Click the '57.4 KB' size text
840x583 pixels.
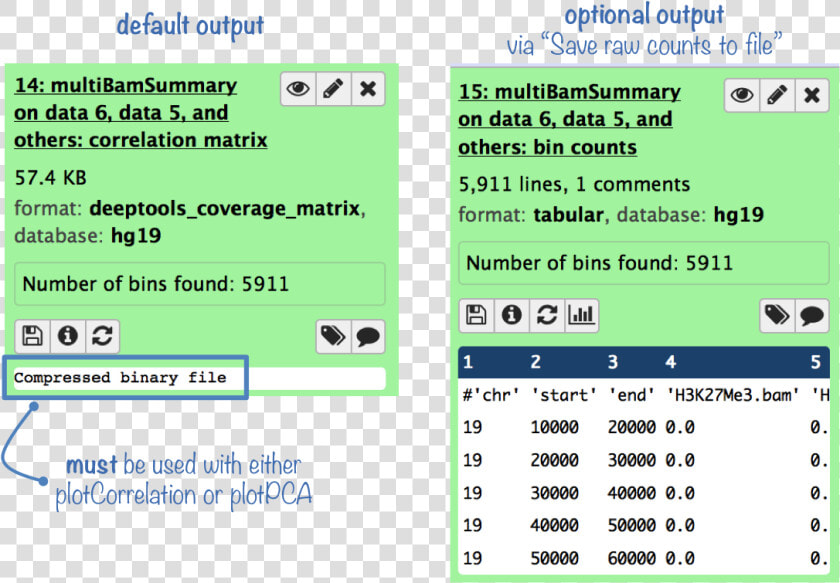50,177
